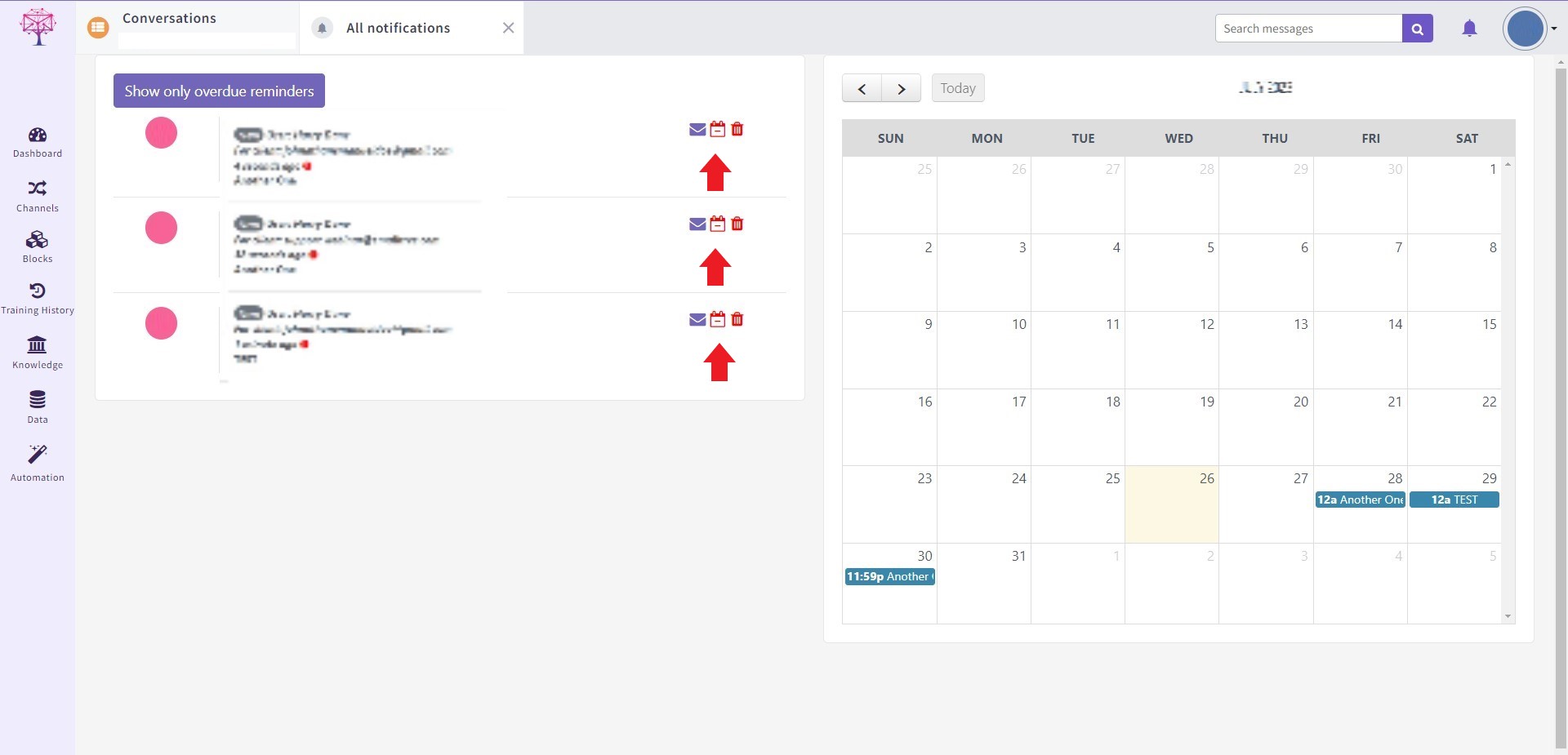Switch to the Conversations tab
This screenshot has height=755, width=1568.
[188, 28]
